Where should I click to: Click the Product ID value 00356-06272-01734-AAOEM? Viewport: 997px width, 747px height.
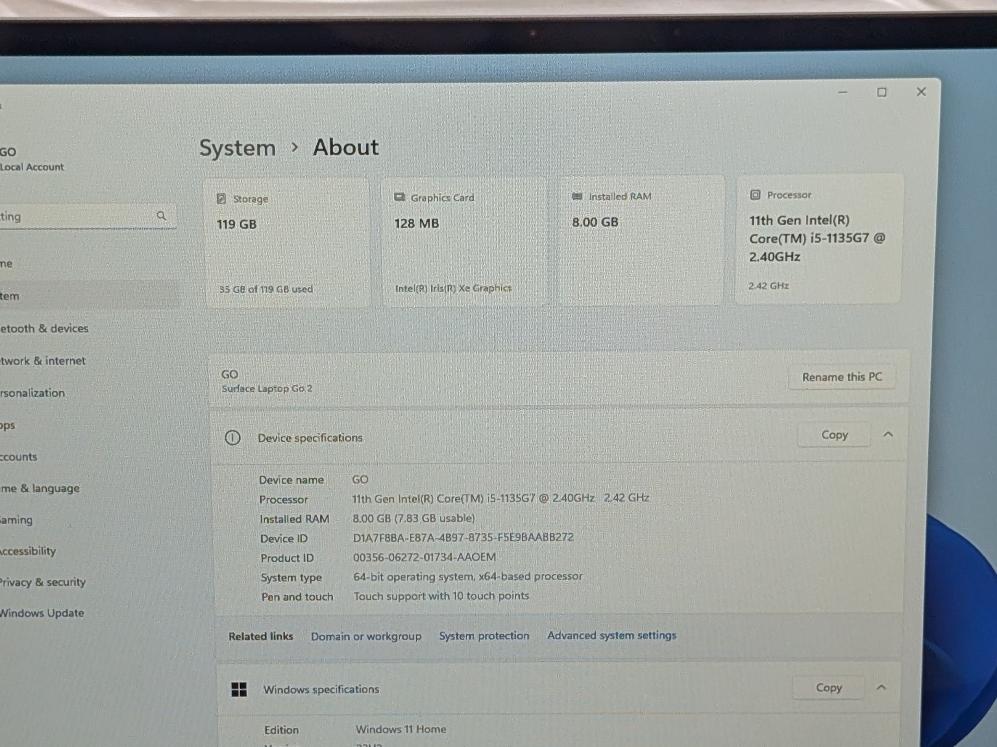pyautogui.click(x=424, y=558)
